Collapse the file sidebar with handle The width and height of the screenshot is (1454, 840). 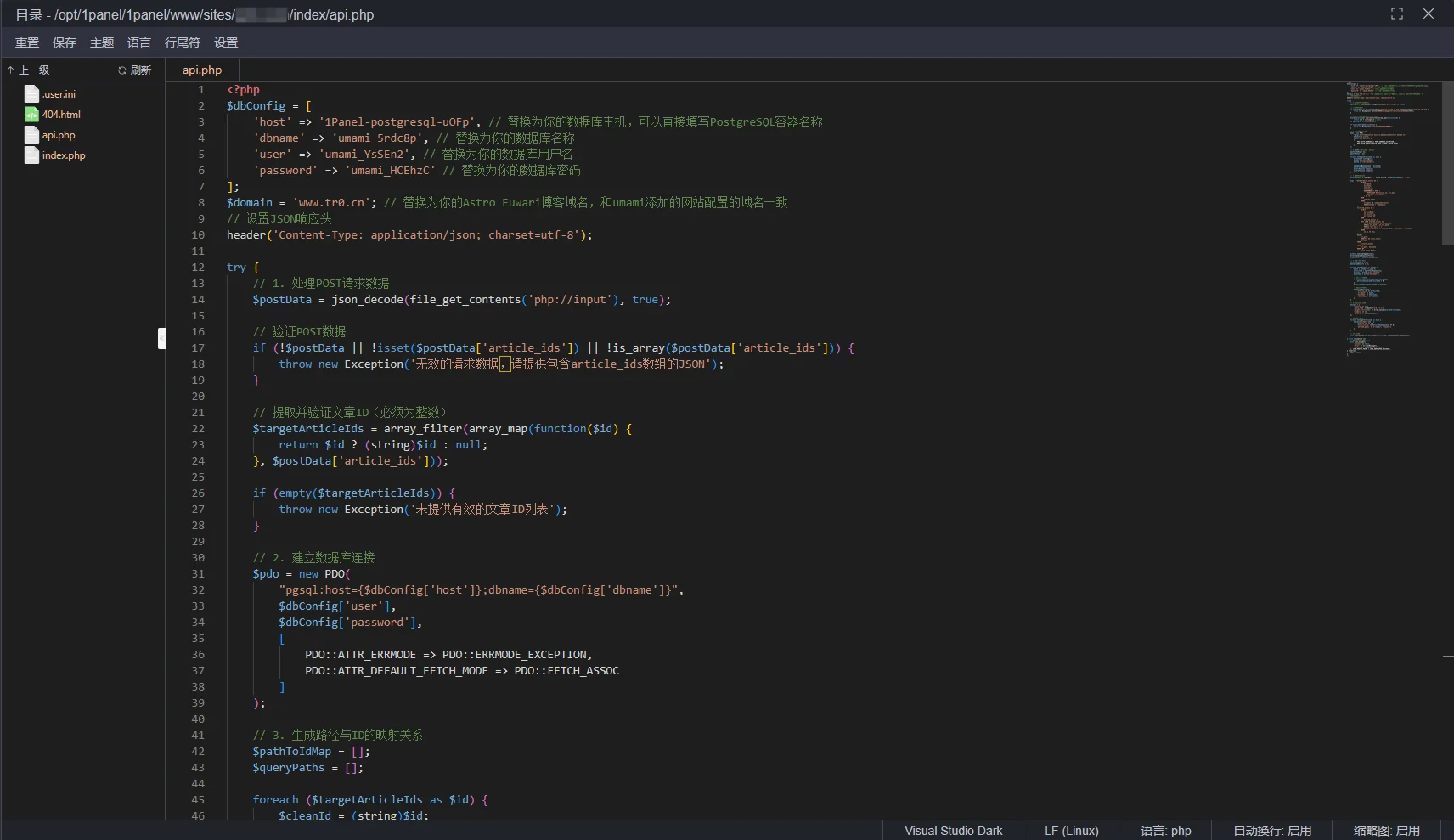(x=161, y=338)
